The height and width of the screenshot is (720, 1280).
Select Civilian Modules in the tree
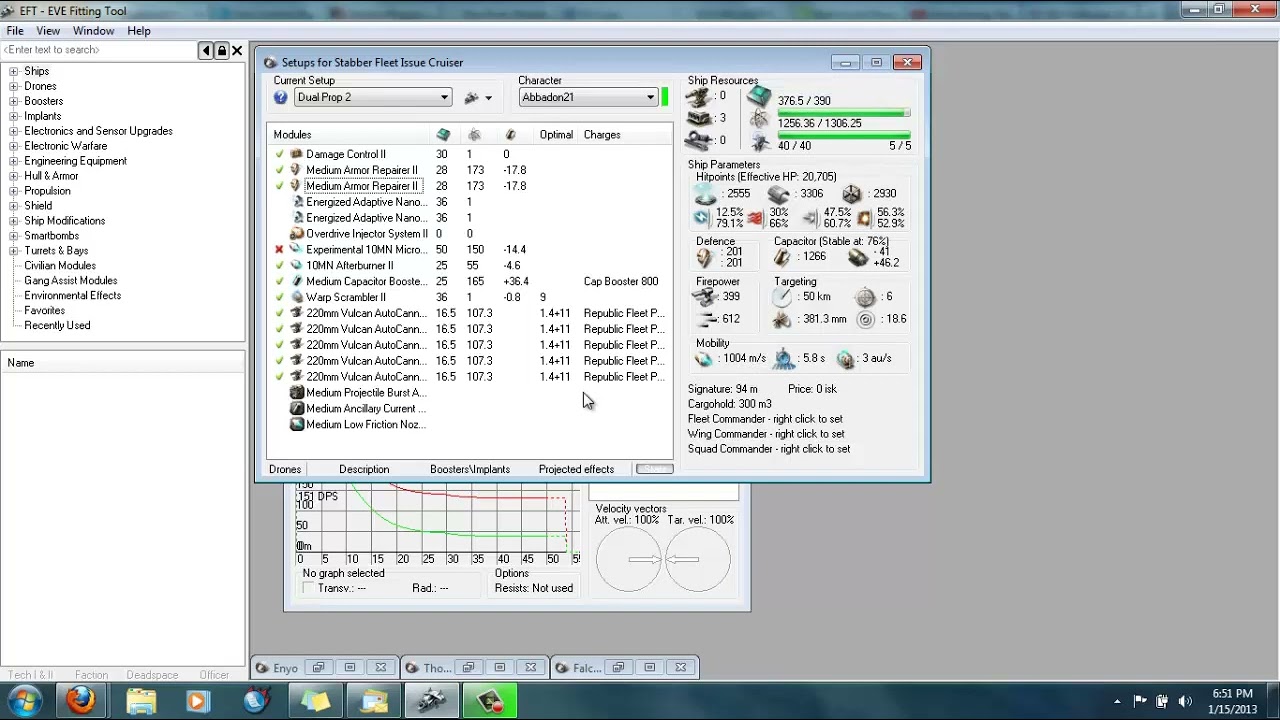coord(60,266)
